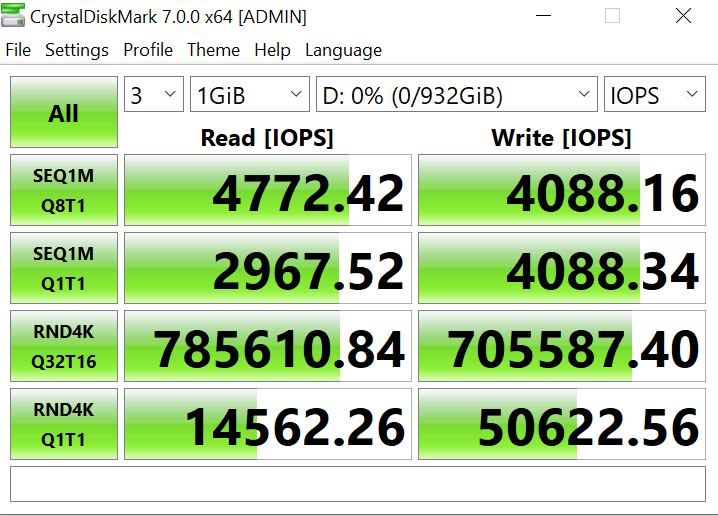Click the write result 705587.40

(562, 346)
